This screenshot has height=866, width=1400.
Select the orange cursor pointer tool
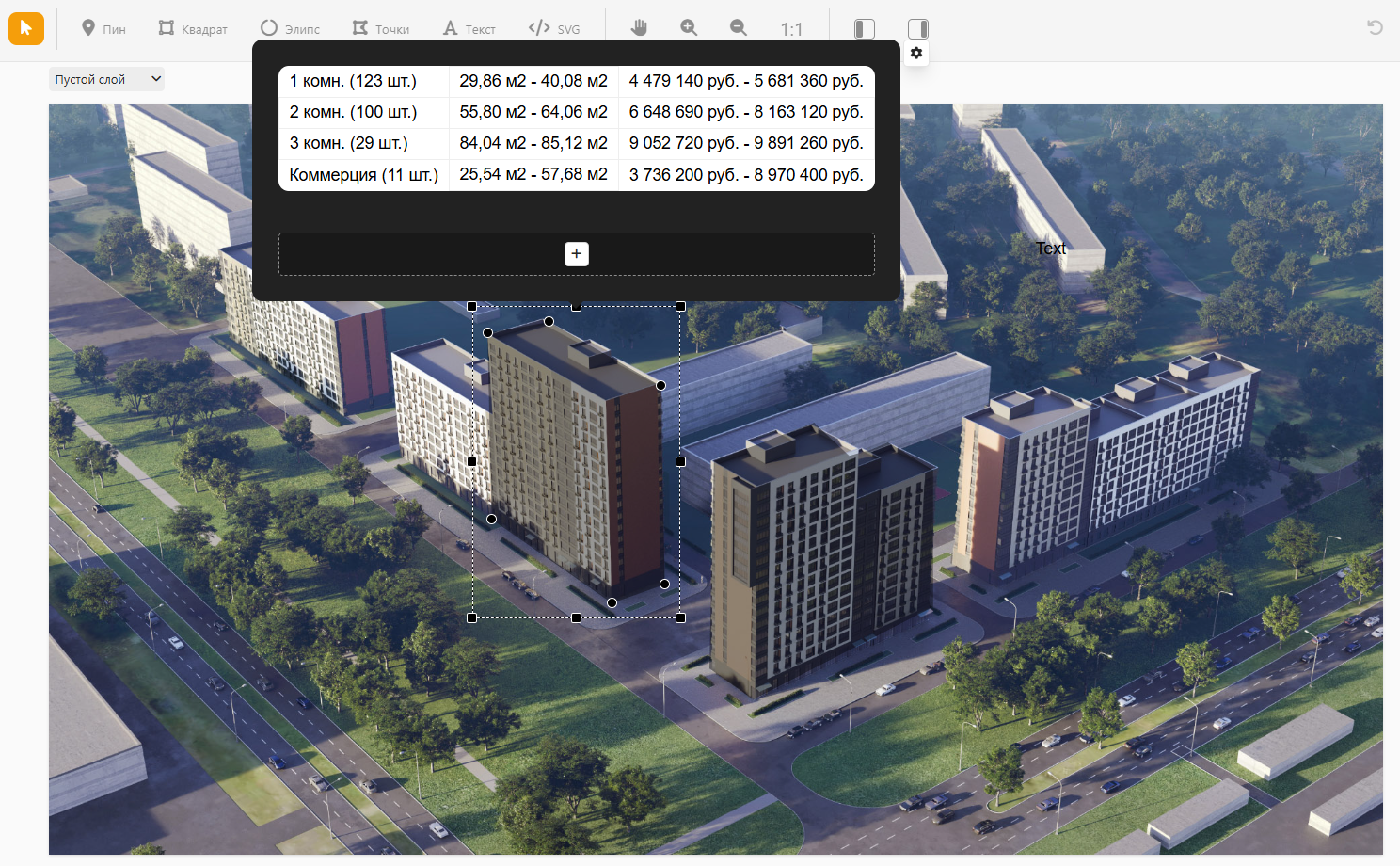coord(26,28)
